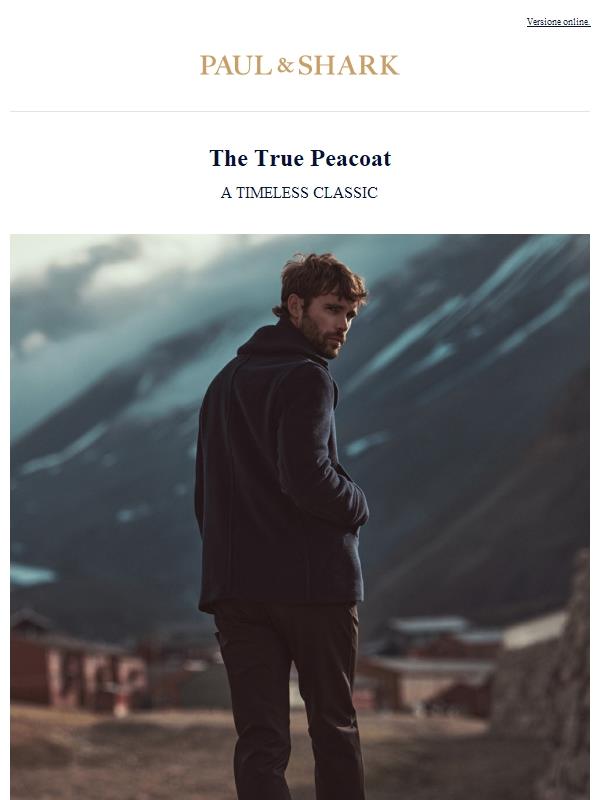The image size is (600, 800).
Task: Click the horizontal divider under the logo
Action: click(x=300, y=111)
